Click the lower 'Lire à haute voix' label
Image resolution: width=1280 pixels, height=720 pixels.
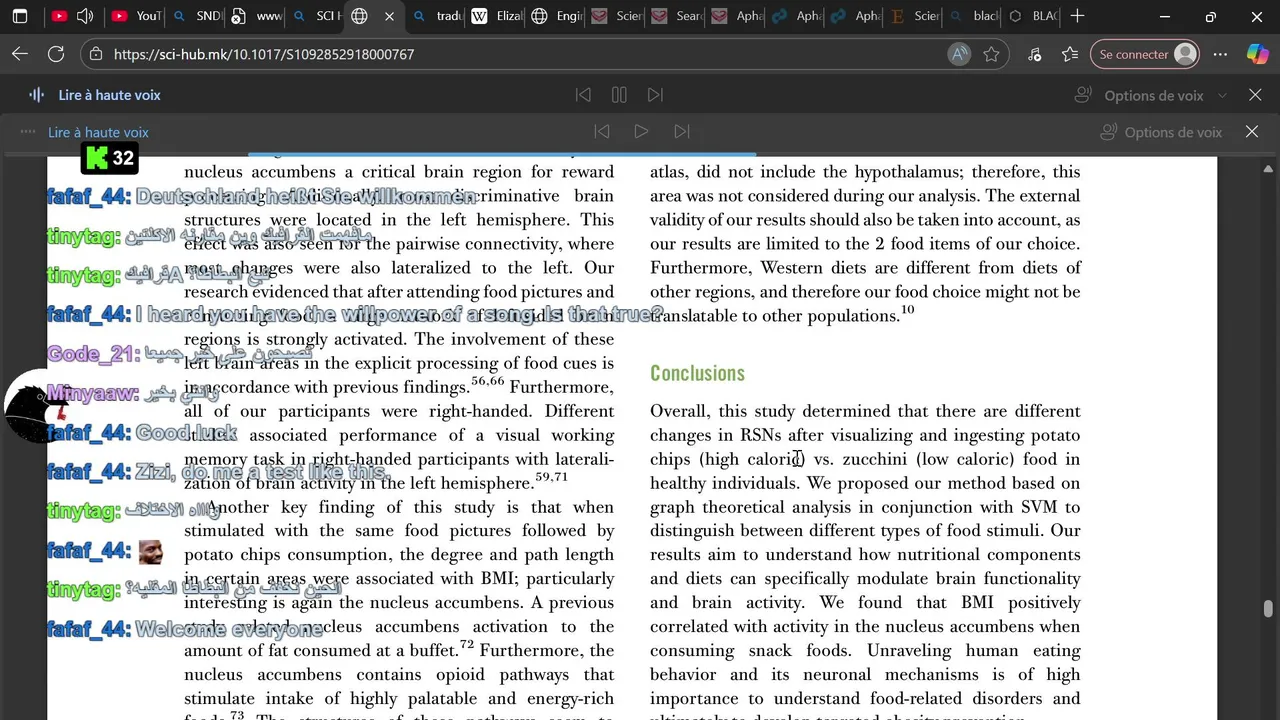pos(98,132)
